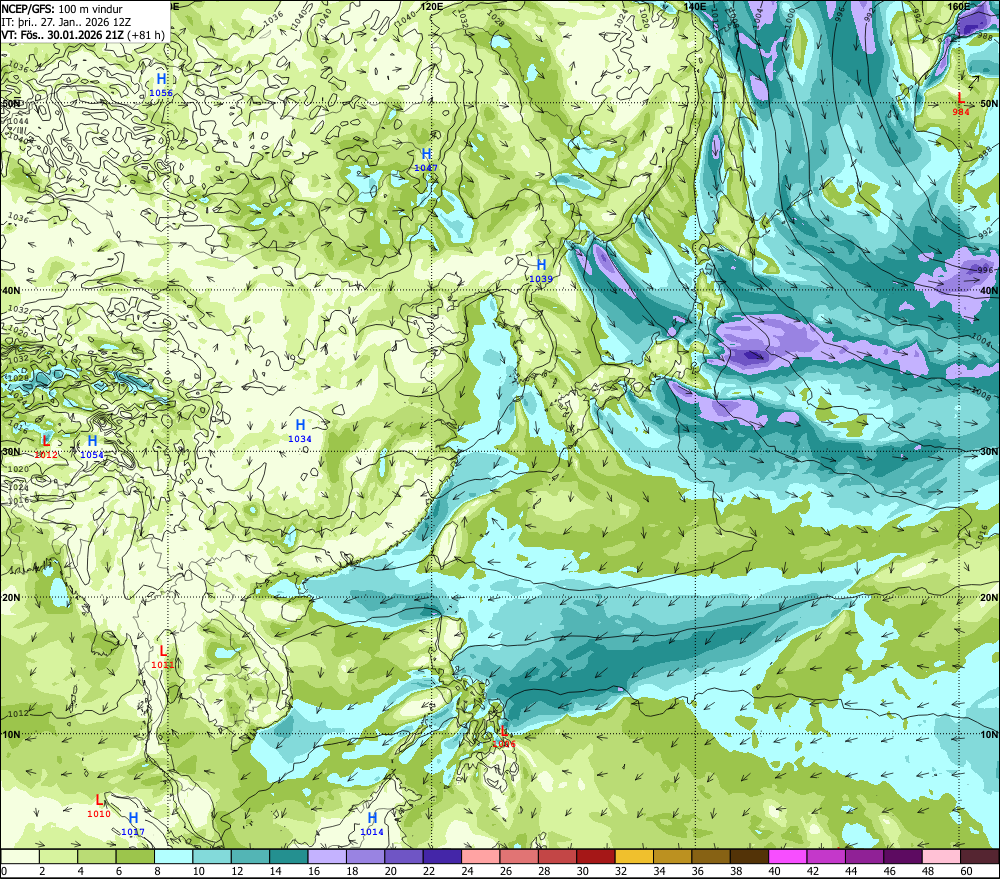Click the dark maroon swatch above 60

[x=980, y=856]
